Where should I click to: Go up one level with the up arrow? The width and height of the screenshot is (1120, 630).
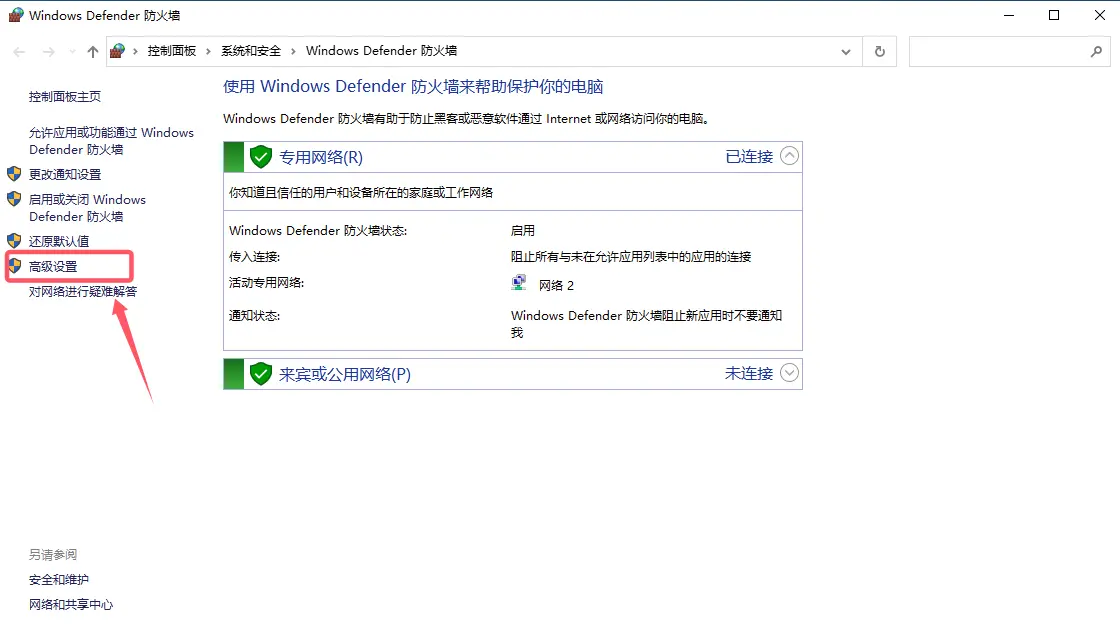[93, 51]
